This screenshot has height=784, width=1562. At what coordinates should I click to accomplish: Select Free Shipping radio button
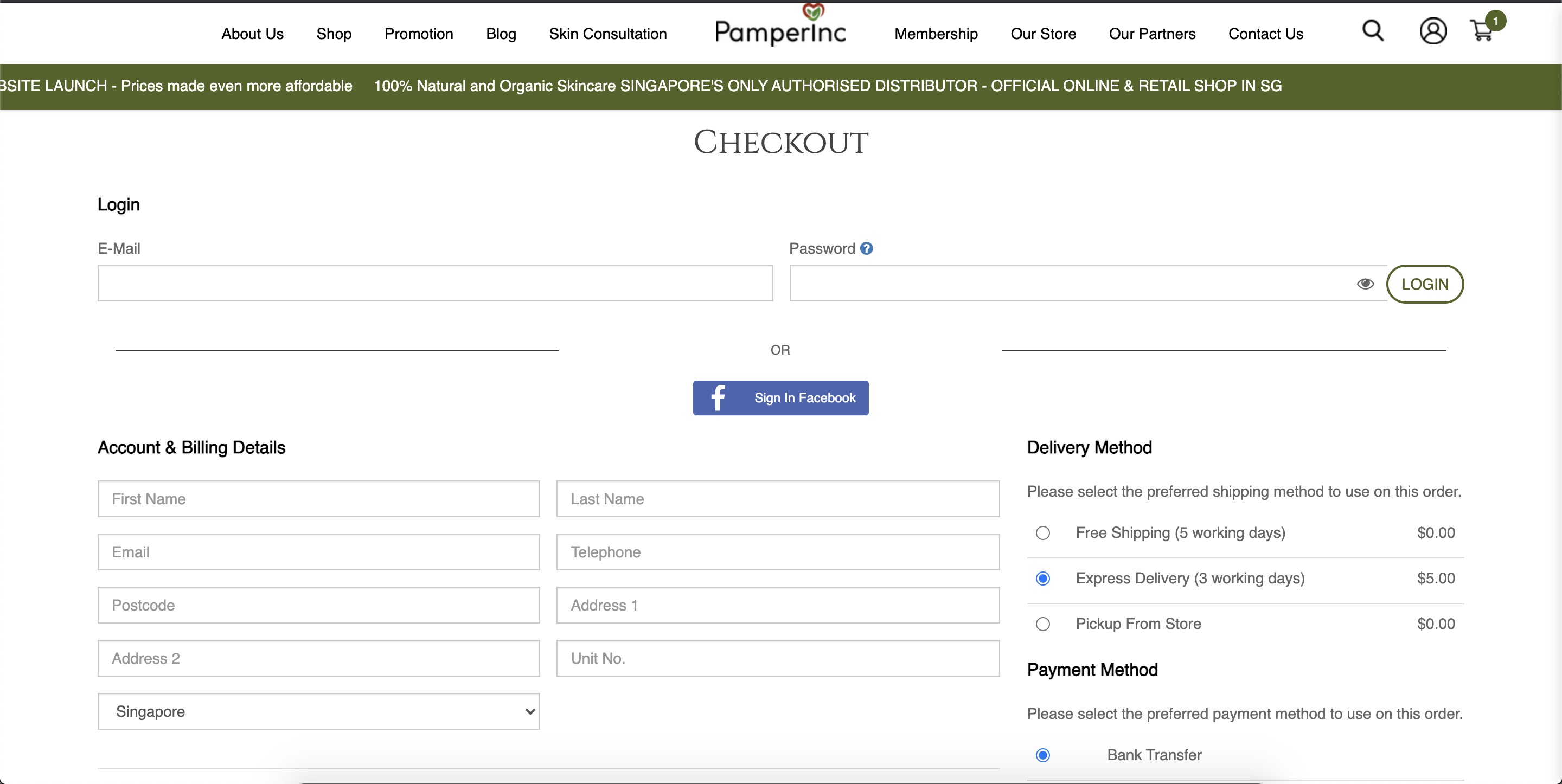1042,533
